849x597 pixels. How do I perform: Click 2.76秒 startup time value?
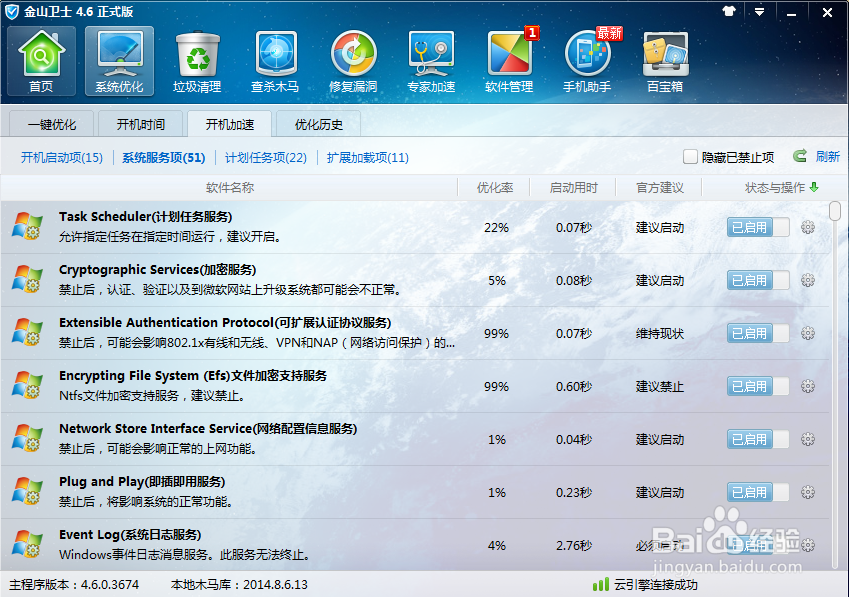pyautogui.click(x=574, y=546)
